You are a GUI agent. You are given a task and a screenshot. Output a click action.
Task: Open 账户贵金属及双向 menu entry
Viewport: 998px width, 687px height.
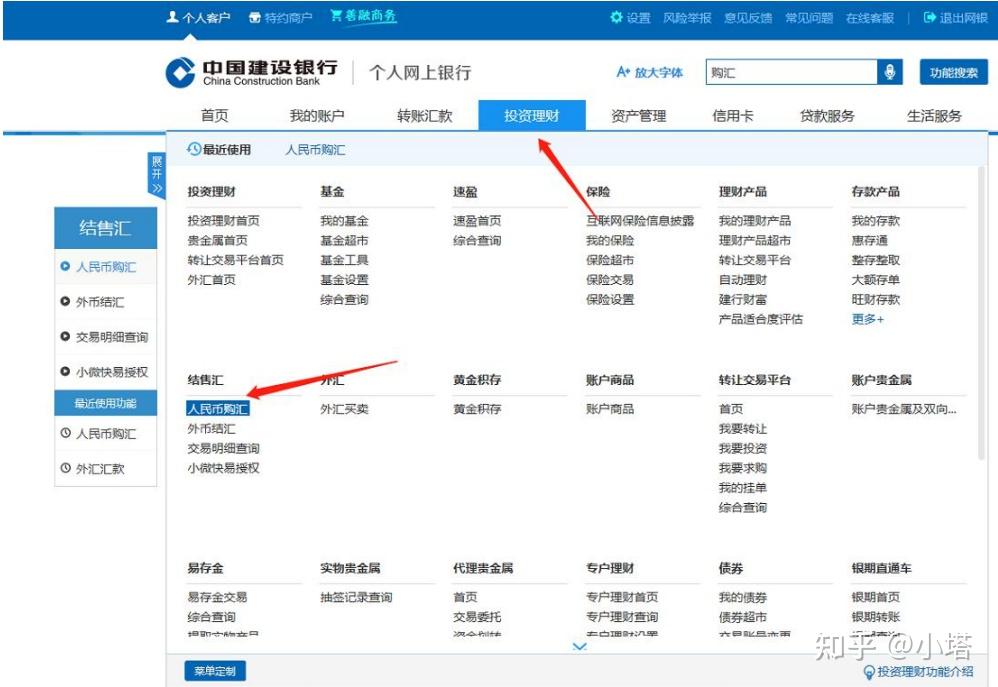click(x=904, y=409)
